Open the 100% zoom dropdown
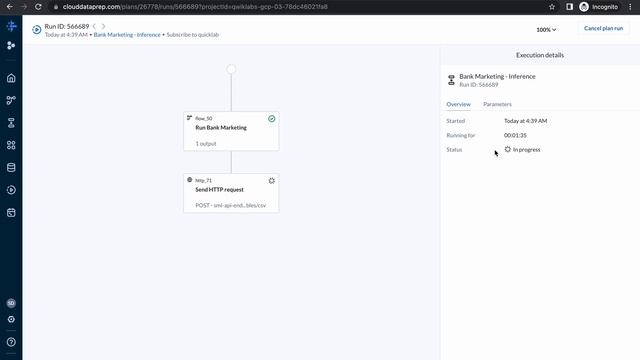Viewport: 640px width, 360px height. [x=546, y=30]
